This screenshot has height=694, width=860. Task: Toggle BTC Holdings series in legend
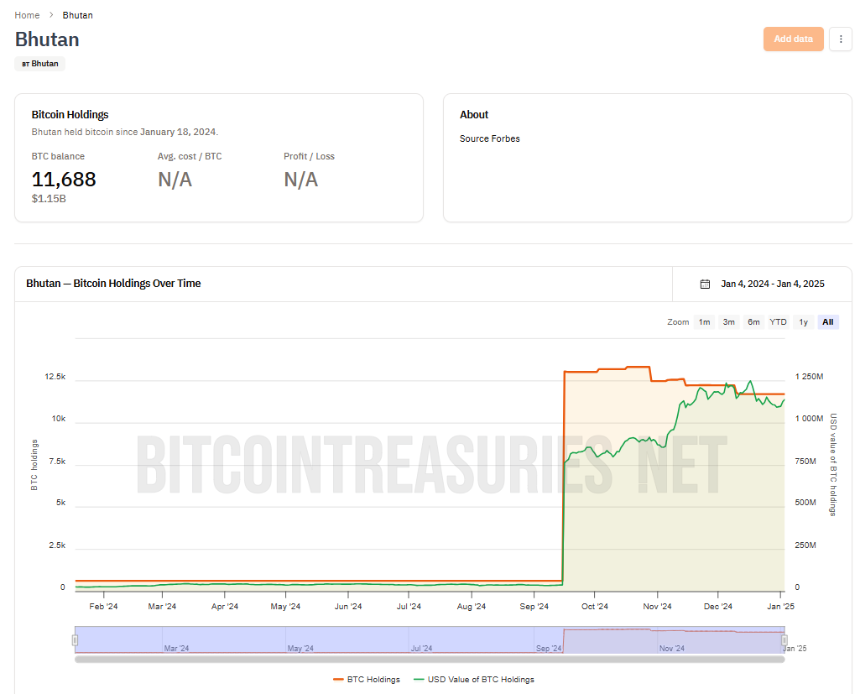(366, 679)
